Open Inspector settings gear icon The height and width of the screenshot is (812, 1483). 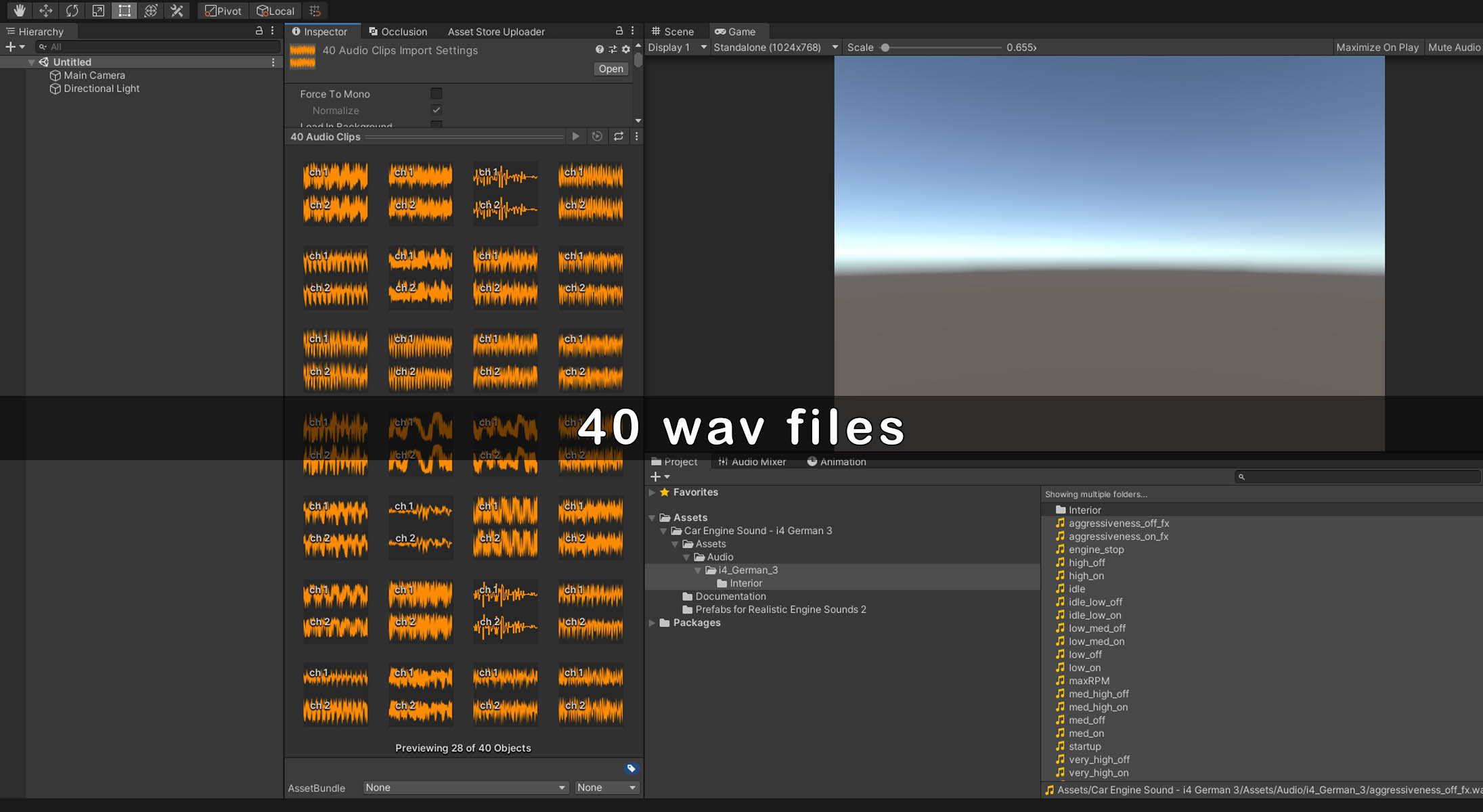pyautogui.click(x=626, y=49)
